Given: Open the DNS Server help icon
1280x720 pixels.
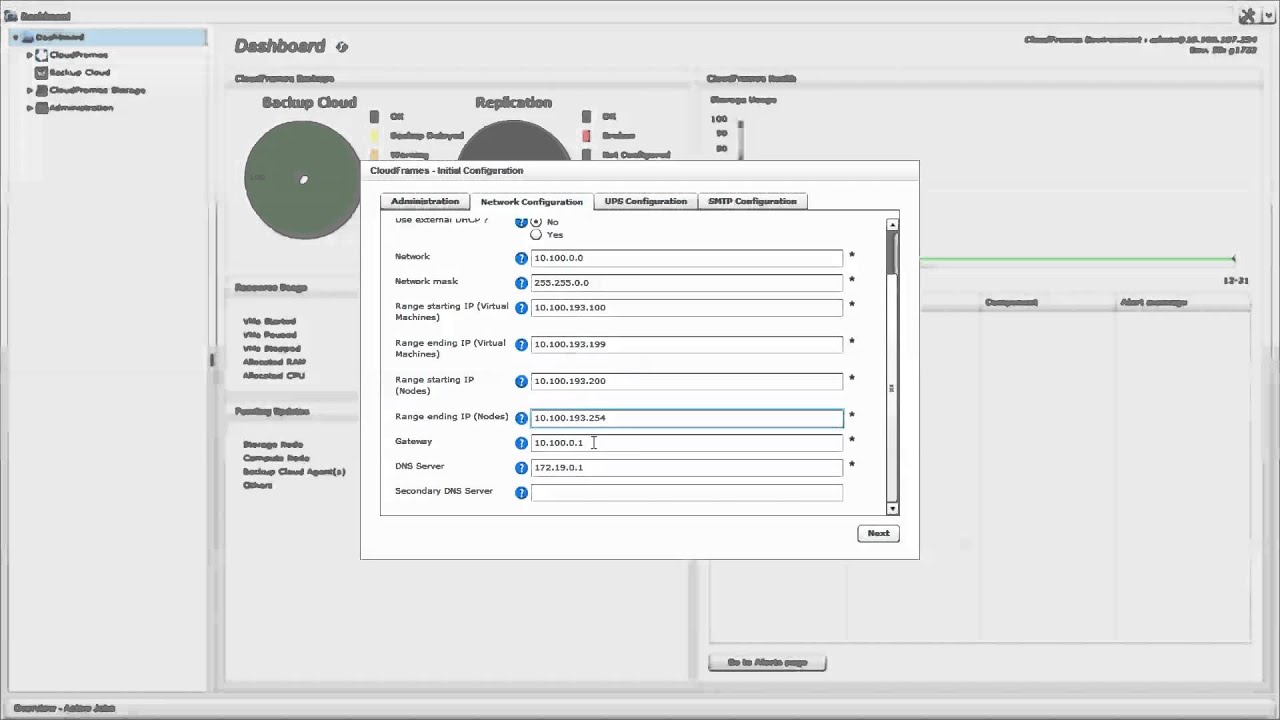Looking at the screenshot, I should [521, 468].
